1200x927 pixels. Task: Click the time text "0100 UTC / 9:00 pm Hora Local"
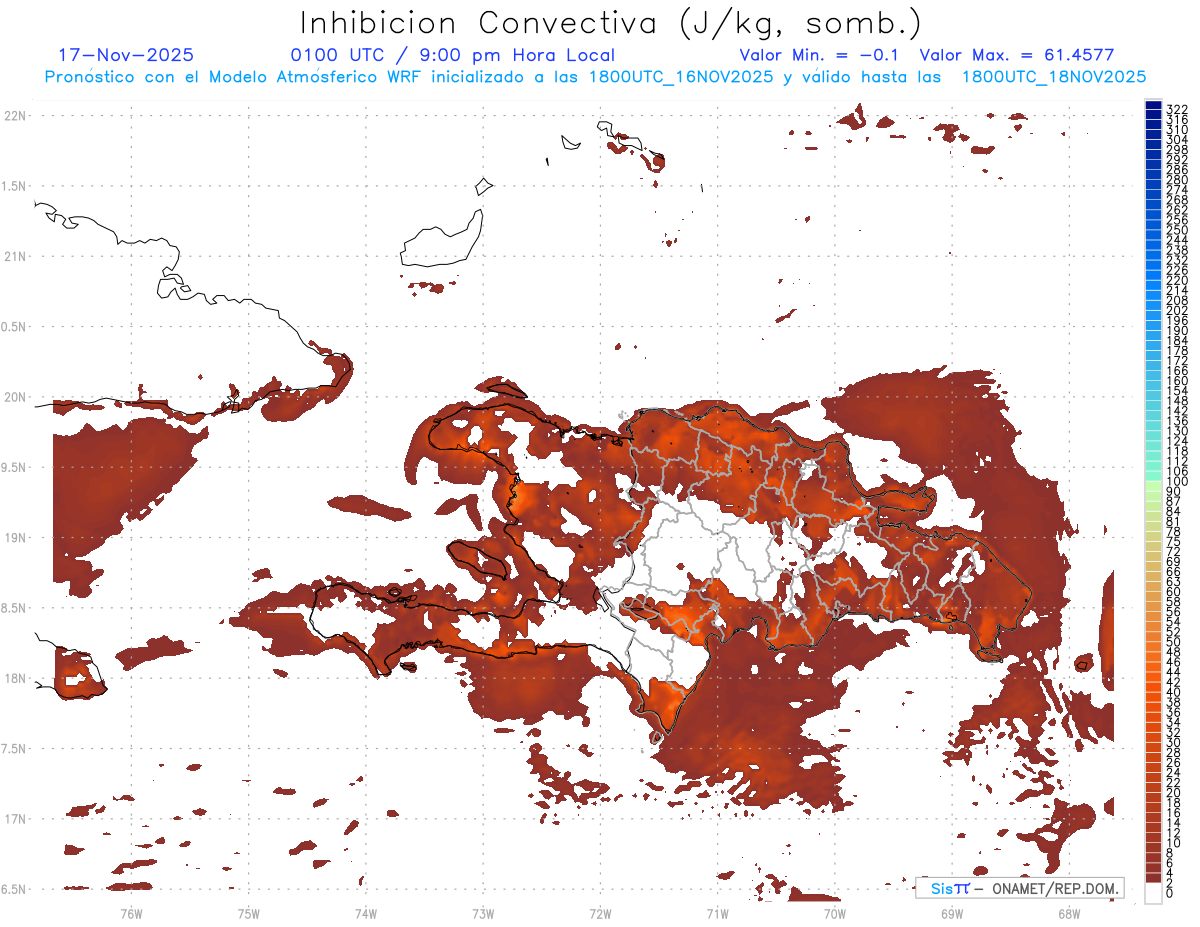click(452, 55)
